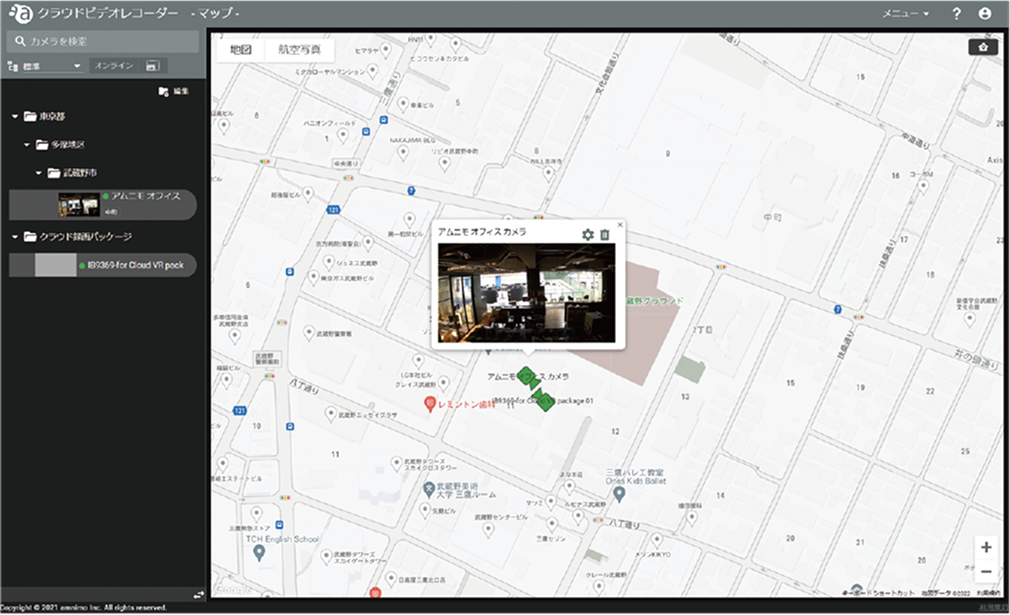The width and height of the screenshot is (1010, 615).
Task: Click the 武蔵野センタービル map pin
Action: [x=488, y=529]
